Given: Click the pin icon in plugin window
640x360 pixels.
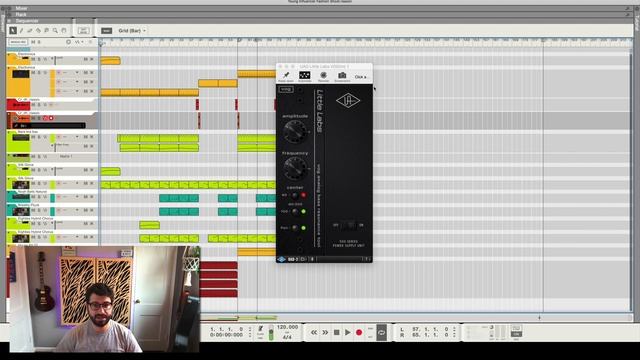Looking at the screenshot, I should (286, 76).
